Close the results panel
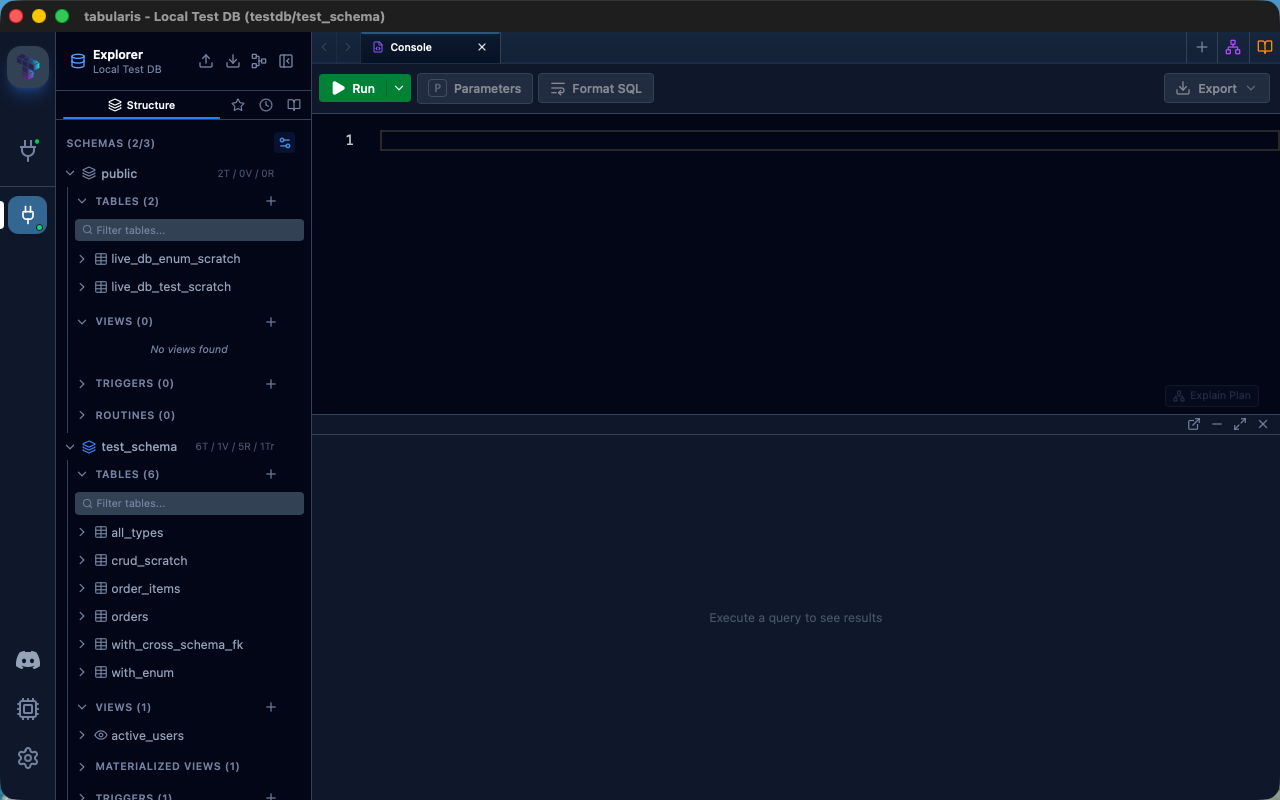 [1263, 424]
